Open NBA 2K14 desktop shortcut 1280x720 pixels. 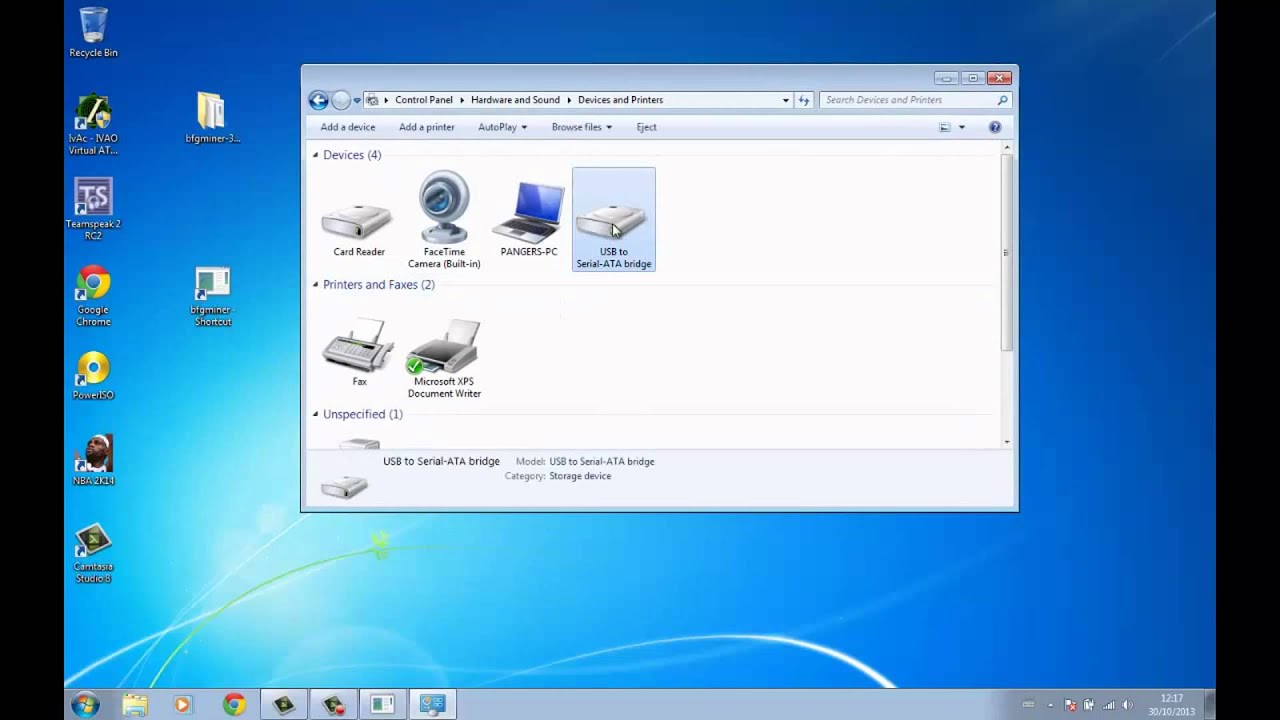click(93, 460)
